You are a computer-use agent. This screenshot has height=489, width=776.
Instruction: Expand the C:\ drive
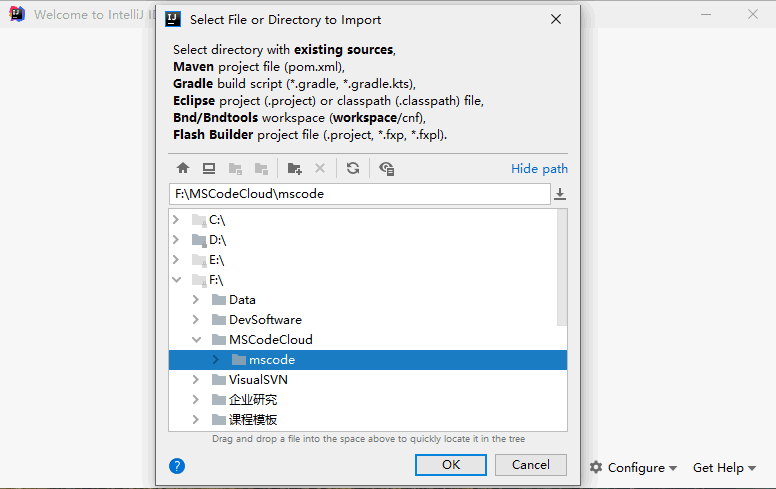(176, 220)
